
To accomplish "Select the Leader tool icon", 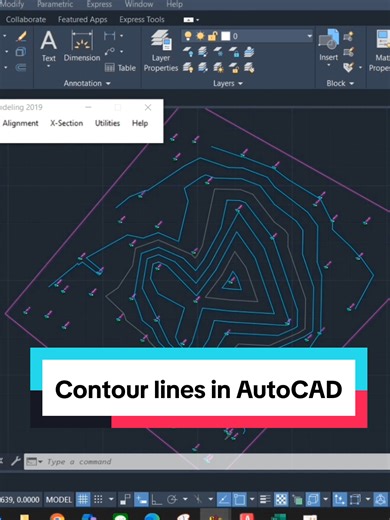I will 110,52.
